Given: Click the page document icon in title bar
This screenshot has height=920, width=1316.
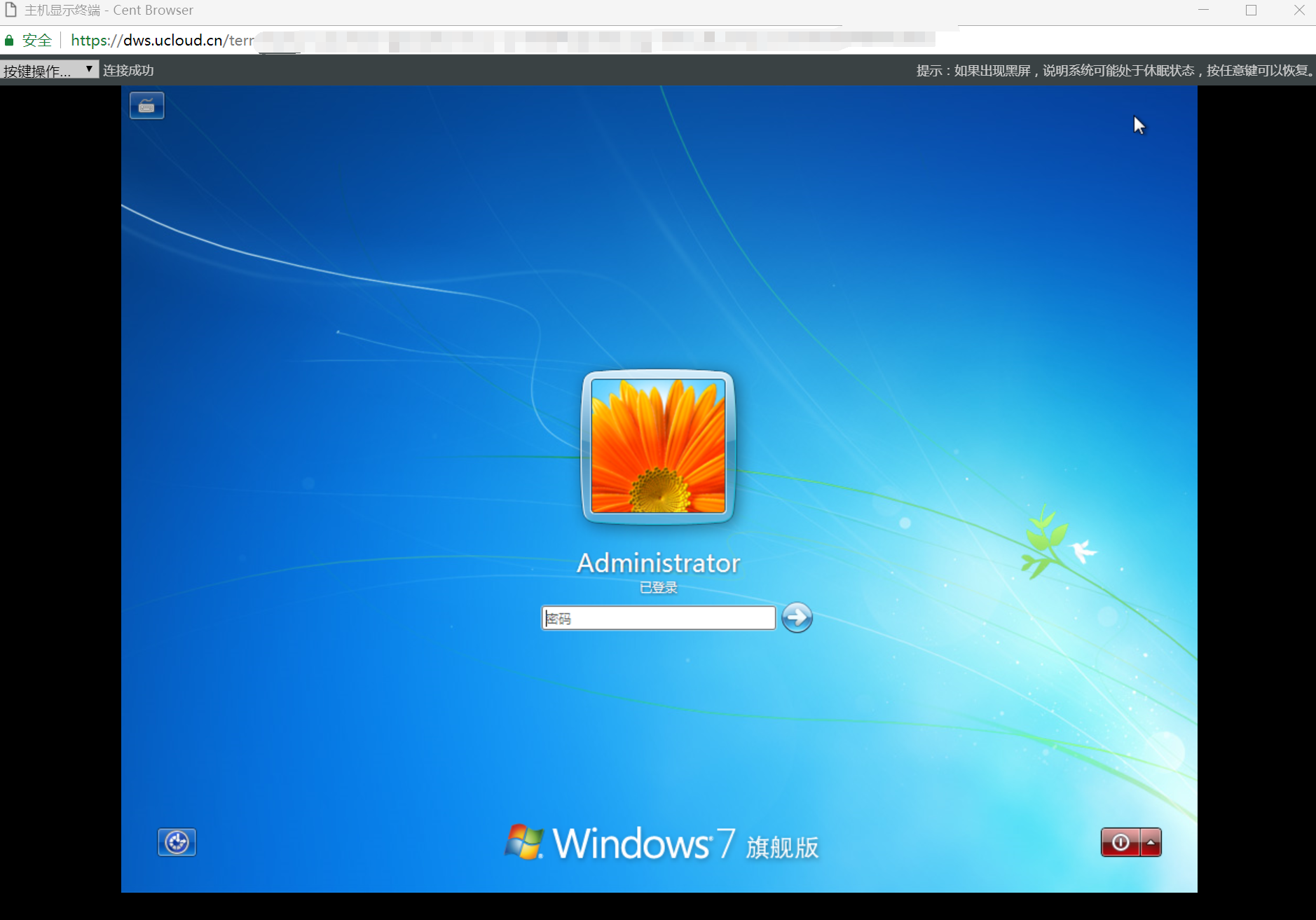Looking at the screenshot, I should click(11, 10).
